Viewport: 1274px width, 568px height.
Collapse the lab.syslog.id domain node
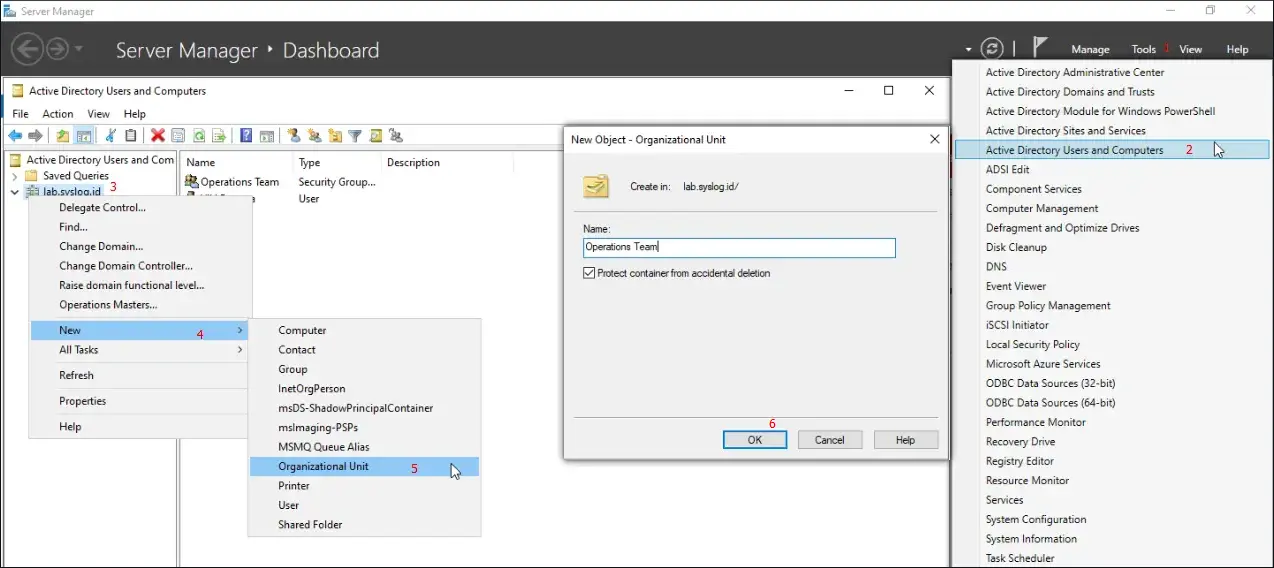click(x=14, y=191)
